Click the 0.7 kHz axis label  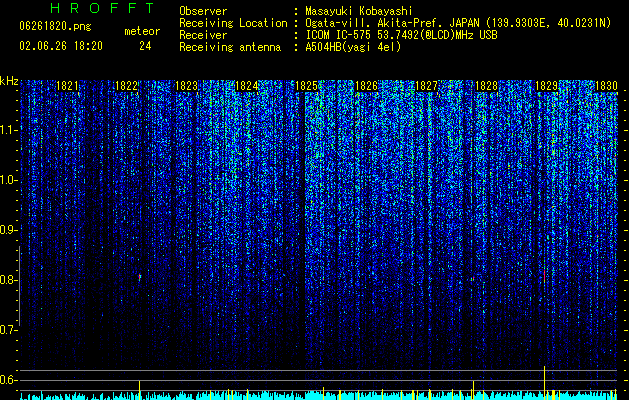8,330
